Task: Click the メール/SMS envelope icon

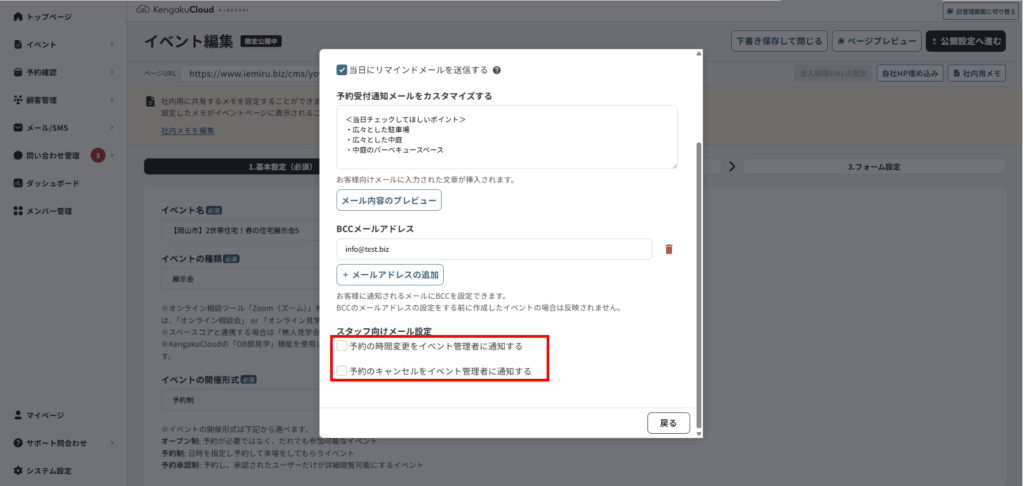Action: pos(18,128)
